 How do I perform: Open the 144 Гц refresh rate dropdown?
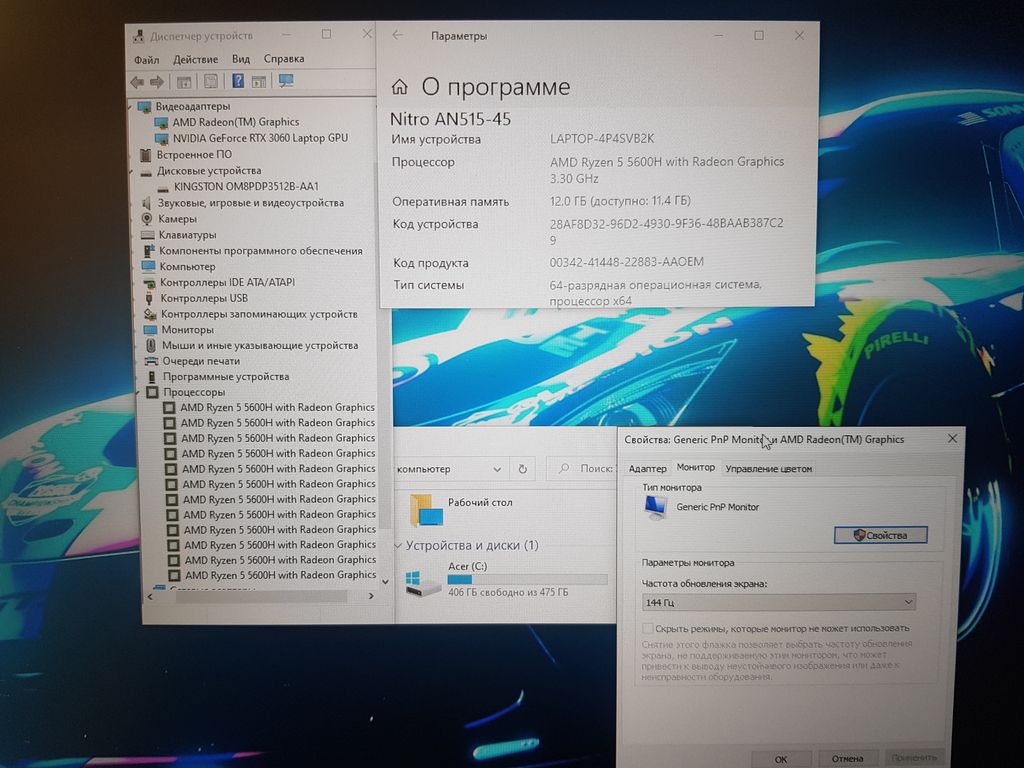(778, 602)
